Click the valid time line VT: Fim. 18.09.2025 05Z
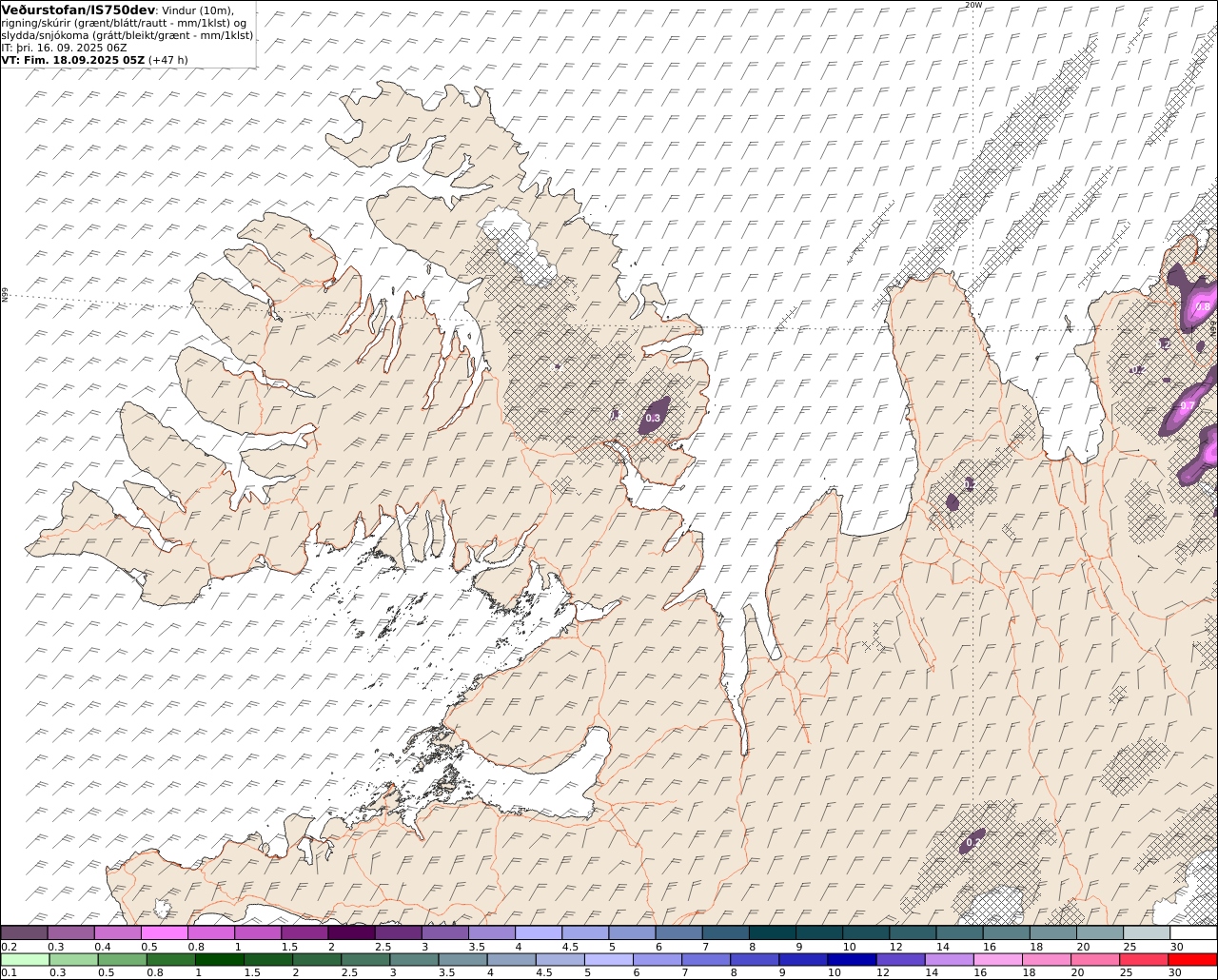The image size is (1218, 980). coord(73,59)
